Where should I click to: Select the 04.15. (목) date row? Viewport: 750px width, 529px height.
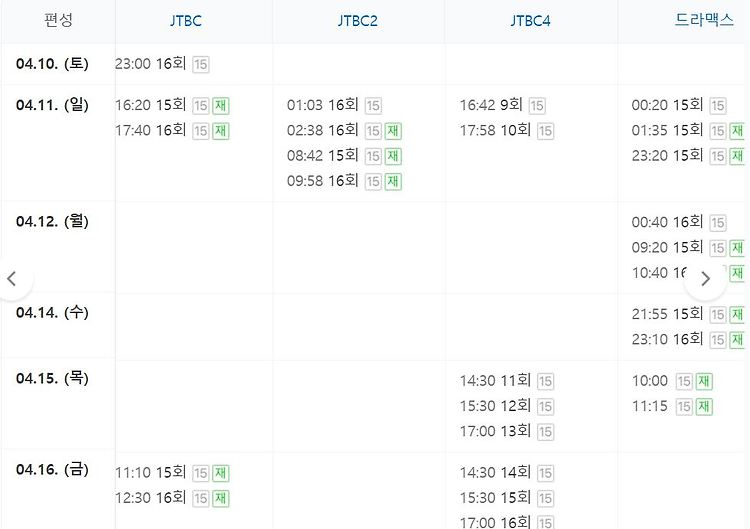(52, 378)
